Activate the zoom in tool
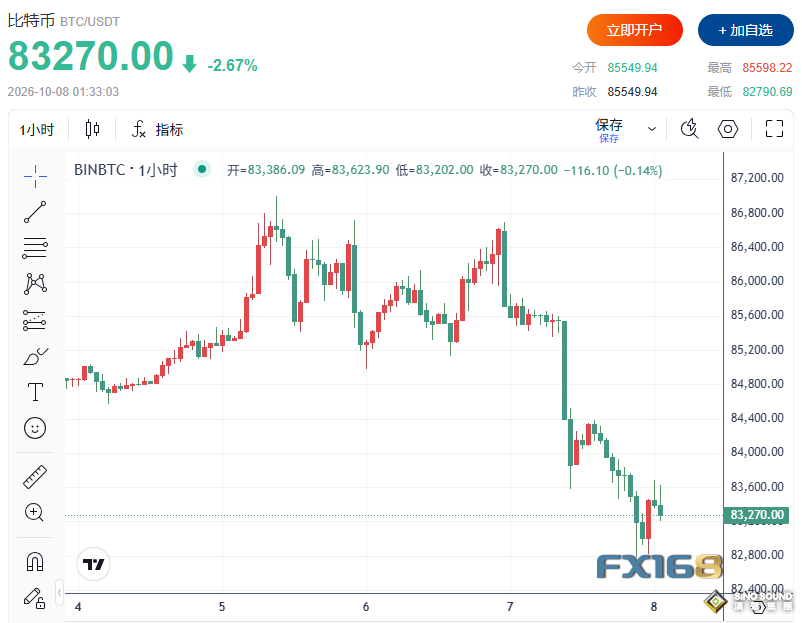The image size is (802, 623). [35, 512]
